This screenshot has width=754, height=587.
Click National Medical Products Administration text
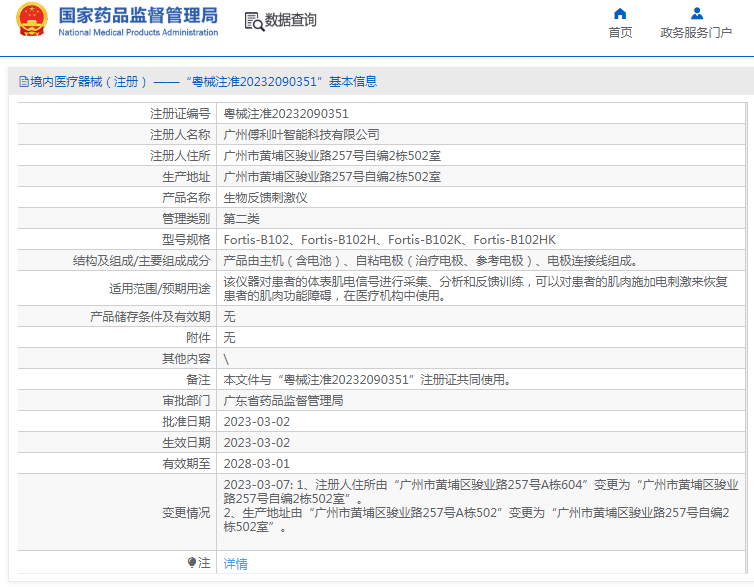(x=138, y=33)
